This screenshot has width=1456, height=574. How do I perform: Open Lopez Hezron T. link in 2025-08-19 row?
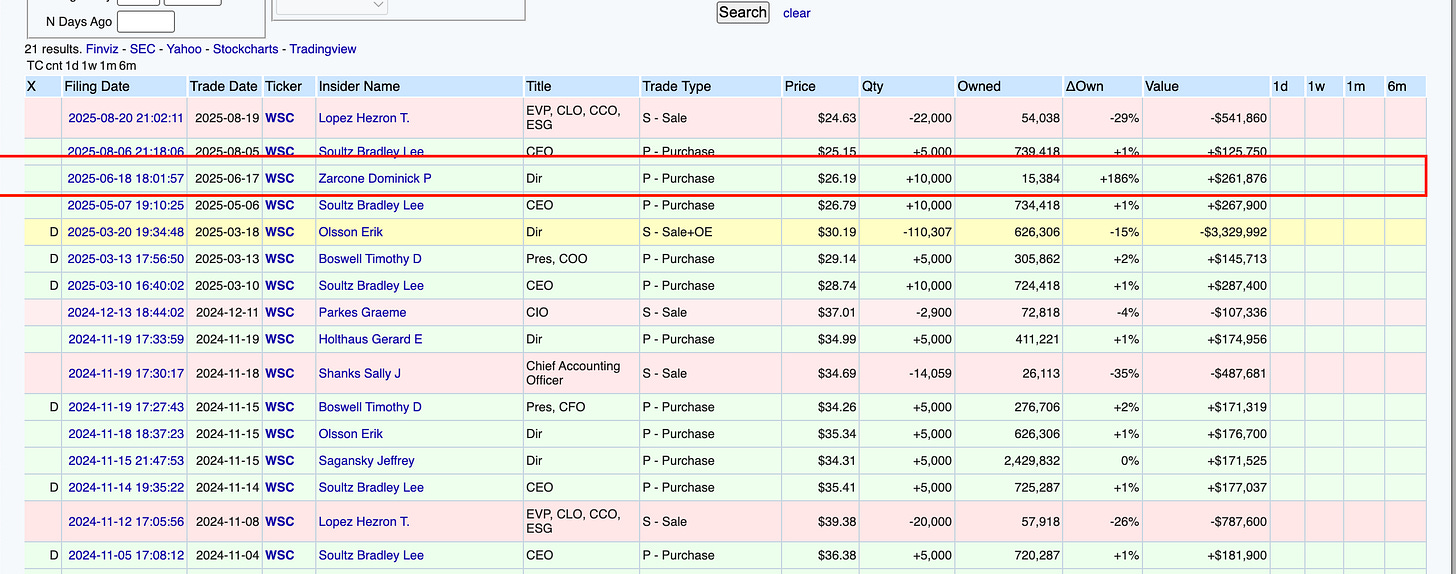click(x=364, y=118)
